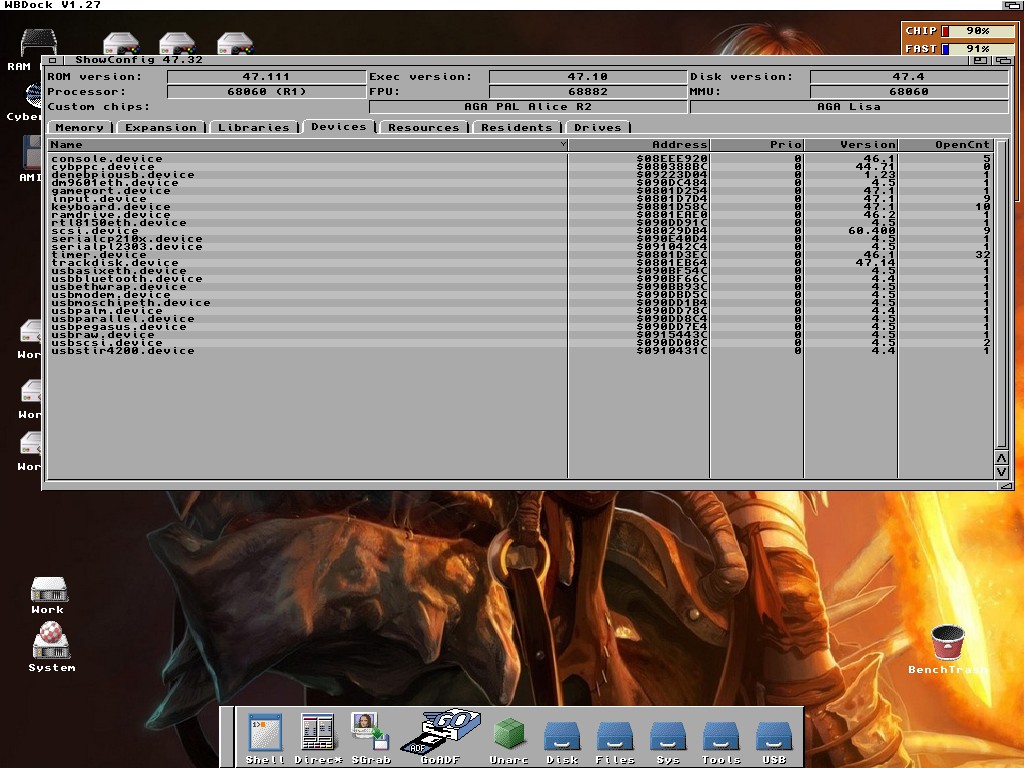1024x768 pixels.
Task: Click the WBDock V1.27 title bar
Action: [x=502, y=5]
